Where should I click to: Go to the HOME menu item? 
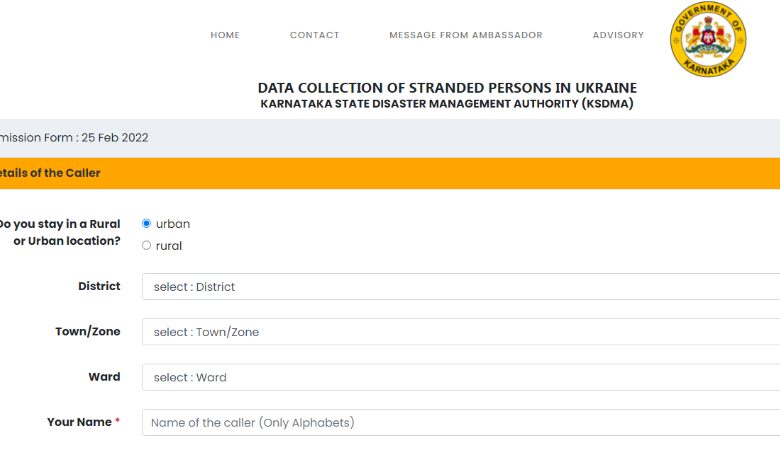click(225, 35)
